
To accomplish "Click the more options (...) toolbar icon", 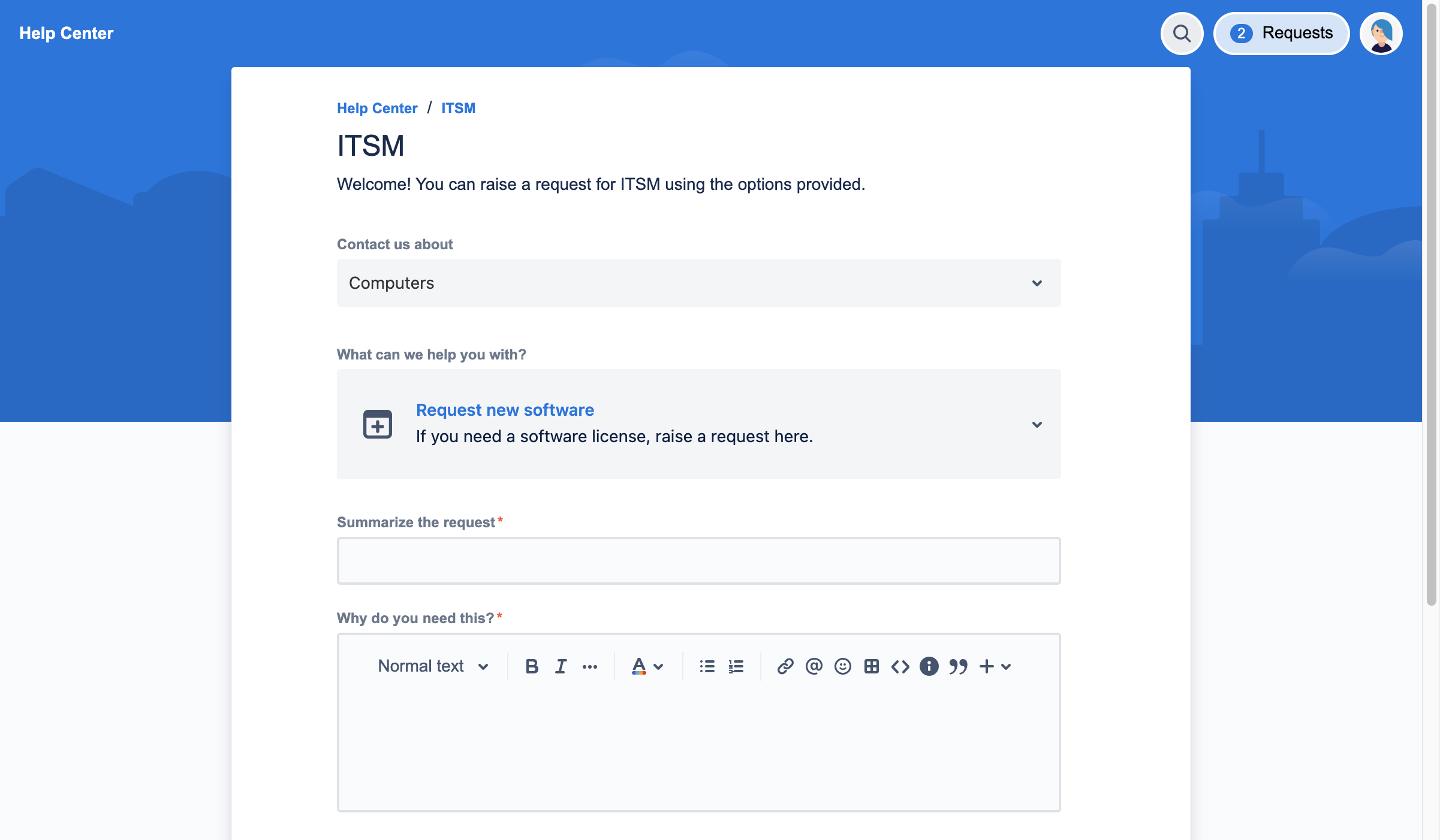I will pyautogui.click(x=590, y=666).
